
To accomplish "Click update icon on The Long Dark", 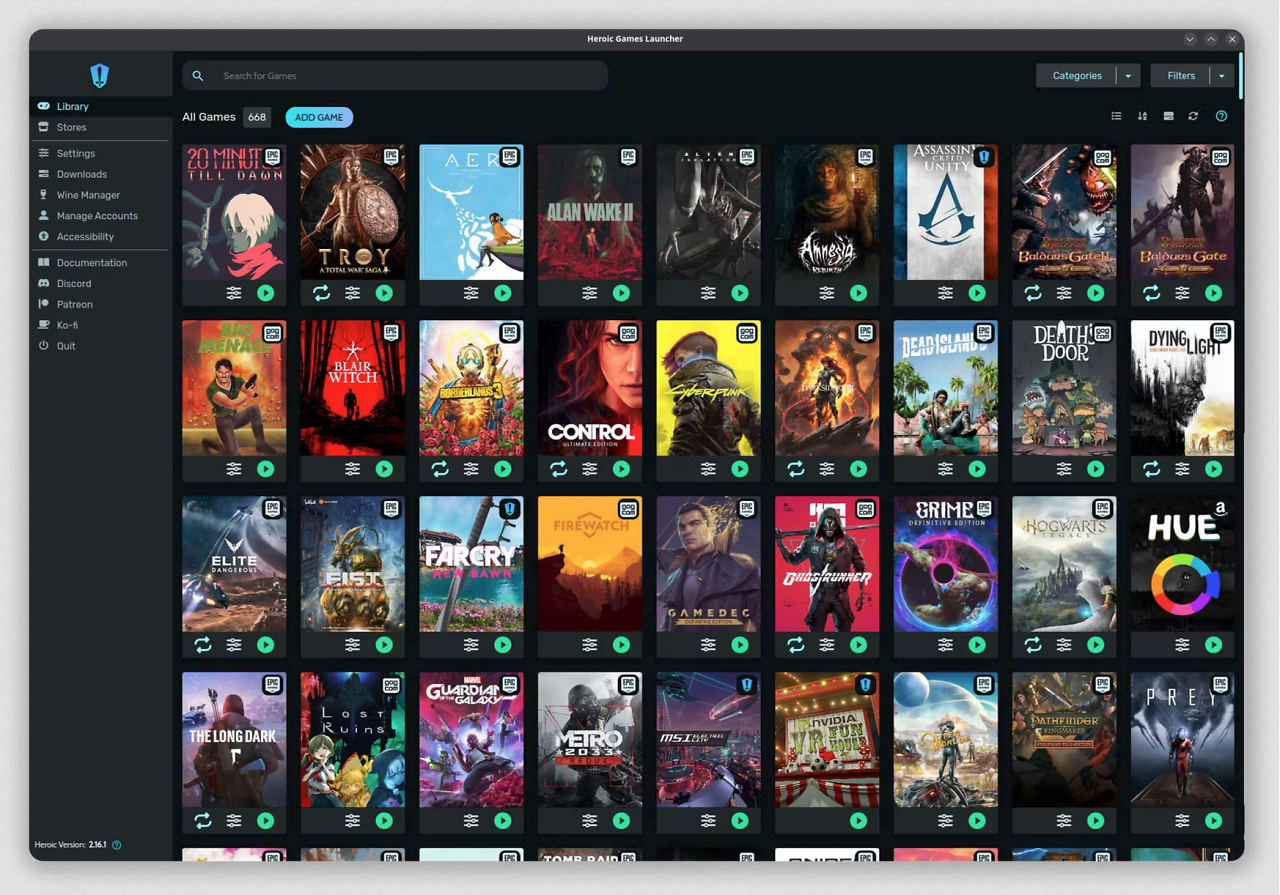I will click(203, 821).
